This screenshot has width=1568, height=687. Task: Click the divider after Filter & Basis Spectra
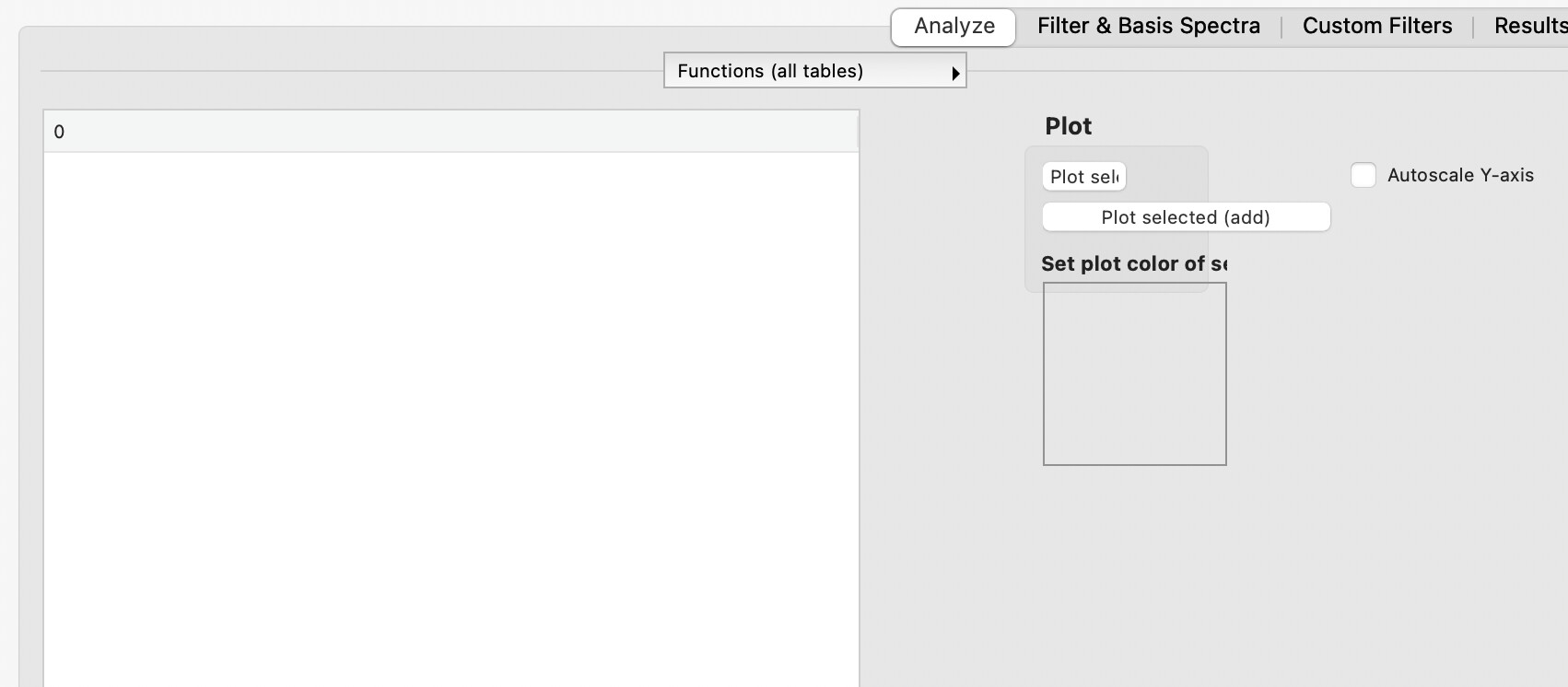coord(1281,27)
